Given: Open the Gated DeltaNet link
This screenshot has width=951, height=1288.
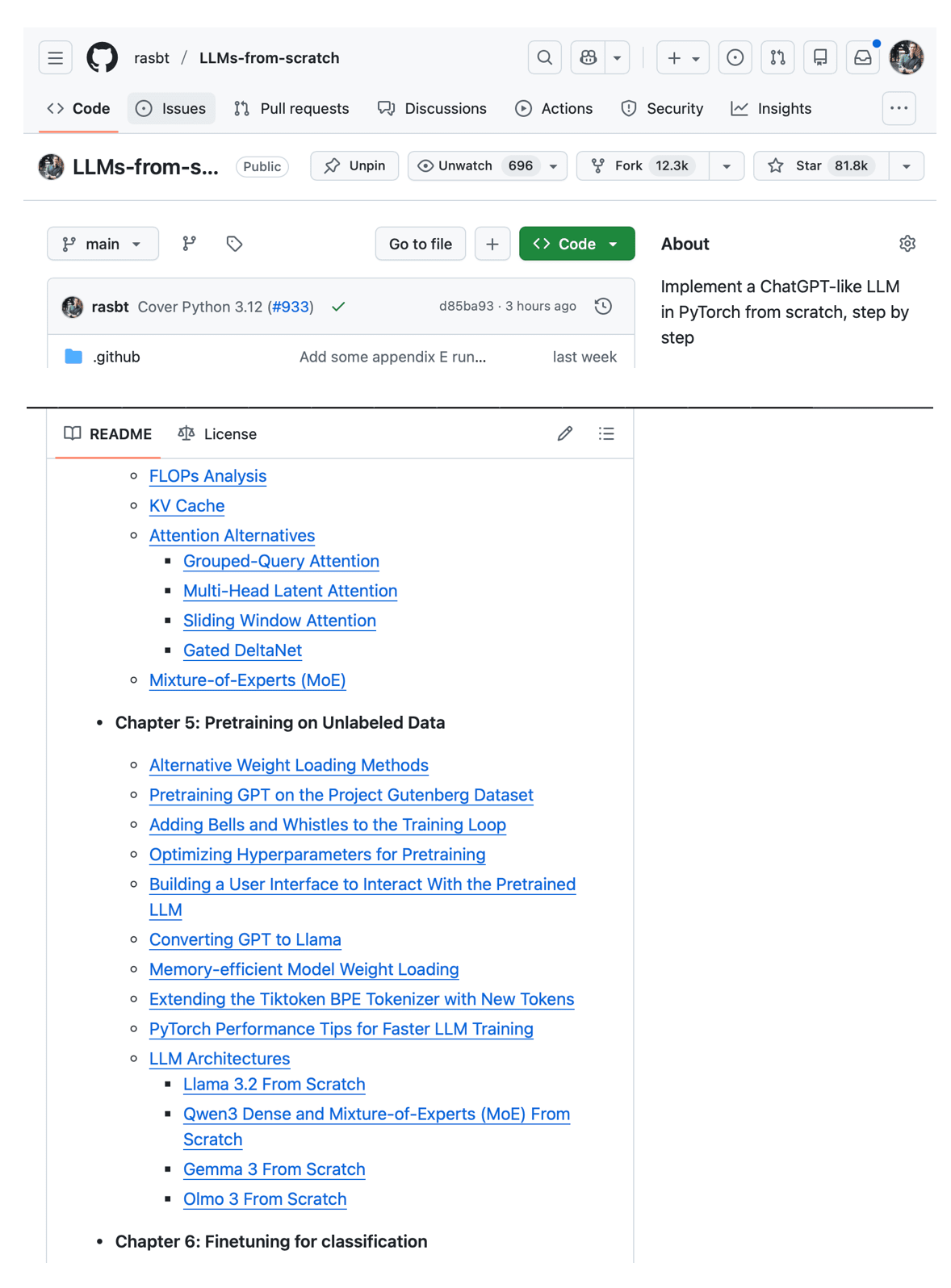Looking at the screenshot, I should 242,651.
